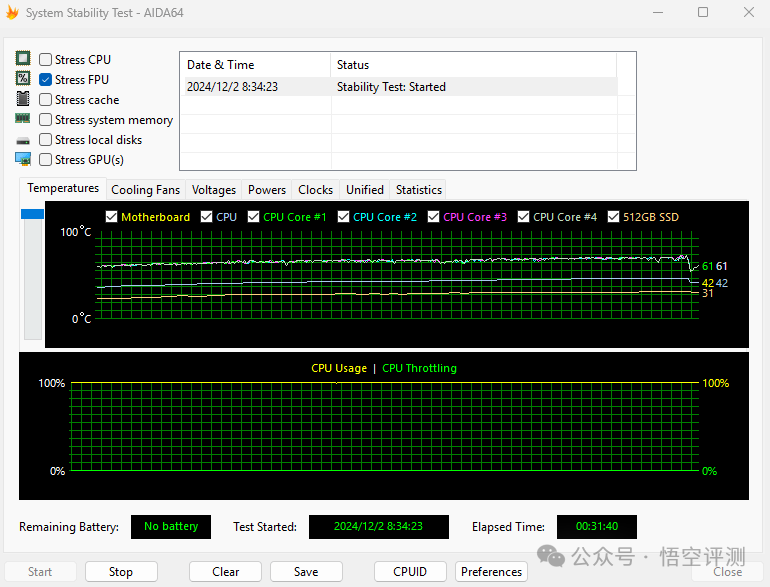This screenshot has height=587, width=770.
Task: Click the grayed Start button
Action: pyautogui.click(x=40, y=572)
